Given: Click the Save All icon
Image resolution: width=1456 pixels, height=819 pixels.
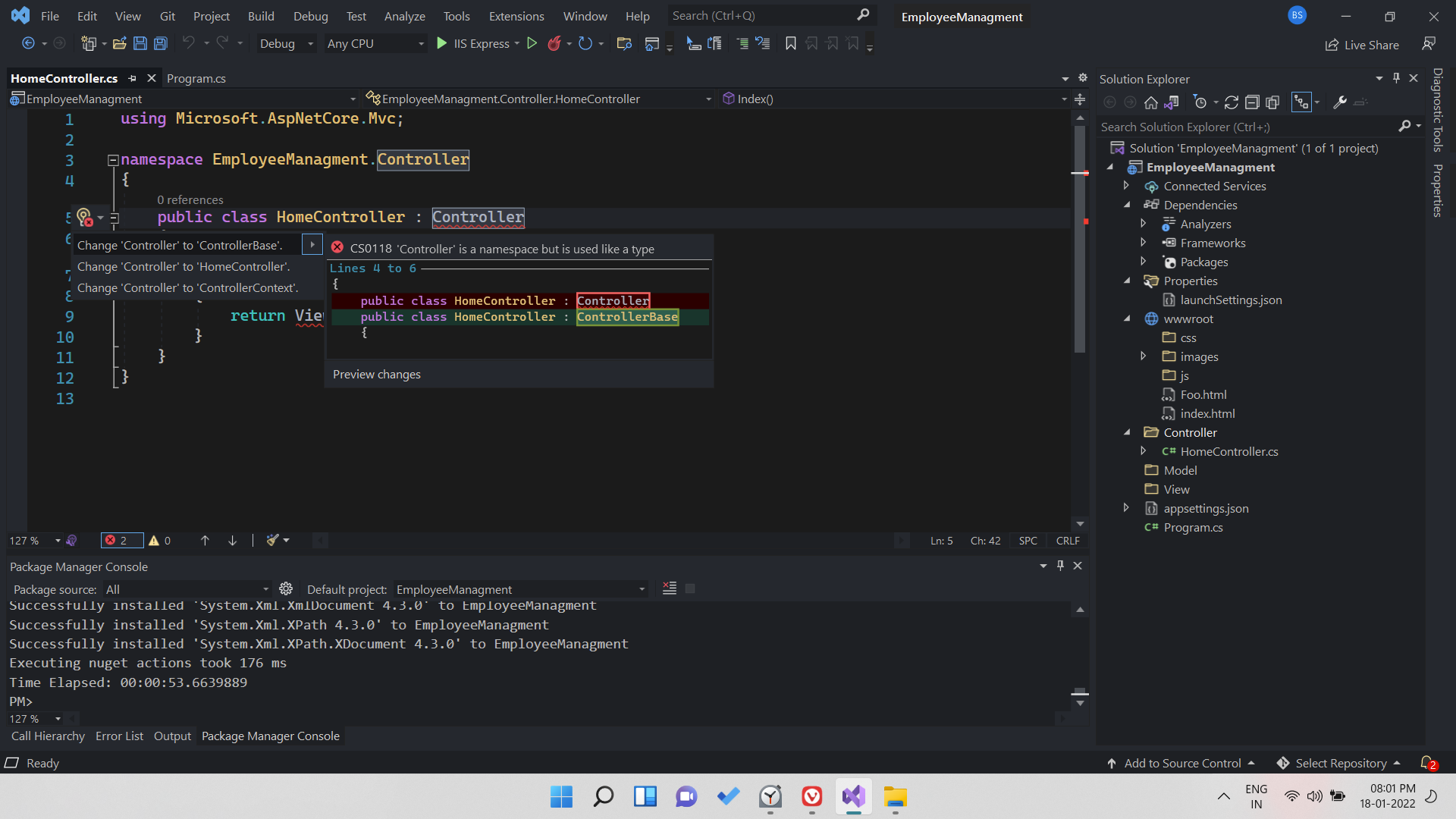Looking at the screenshot, I should 161,44.
